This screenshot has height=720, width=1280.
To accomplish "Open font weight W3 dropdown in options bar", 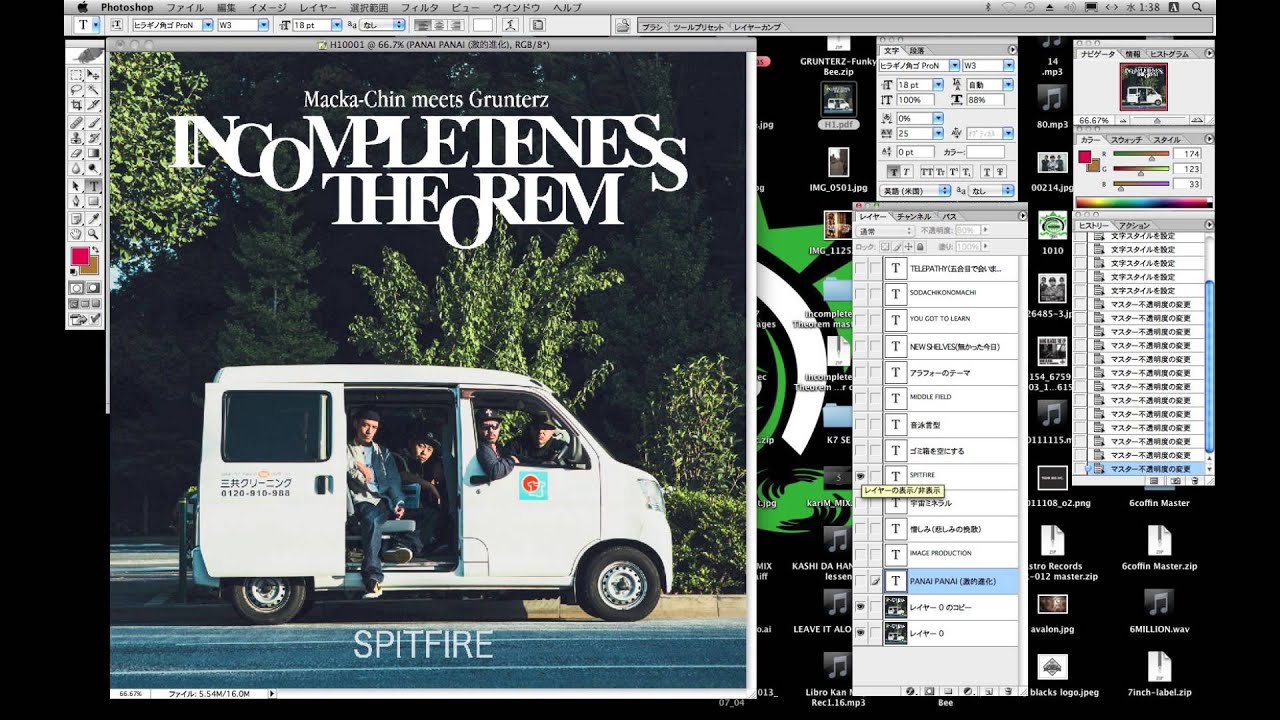I will coord(266,24).
